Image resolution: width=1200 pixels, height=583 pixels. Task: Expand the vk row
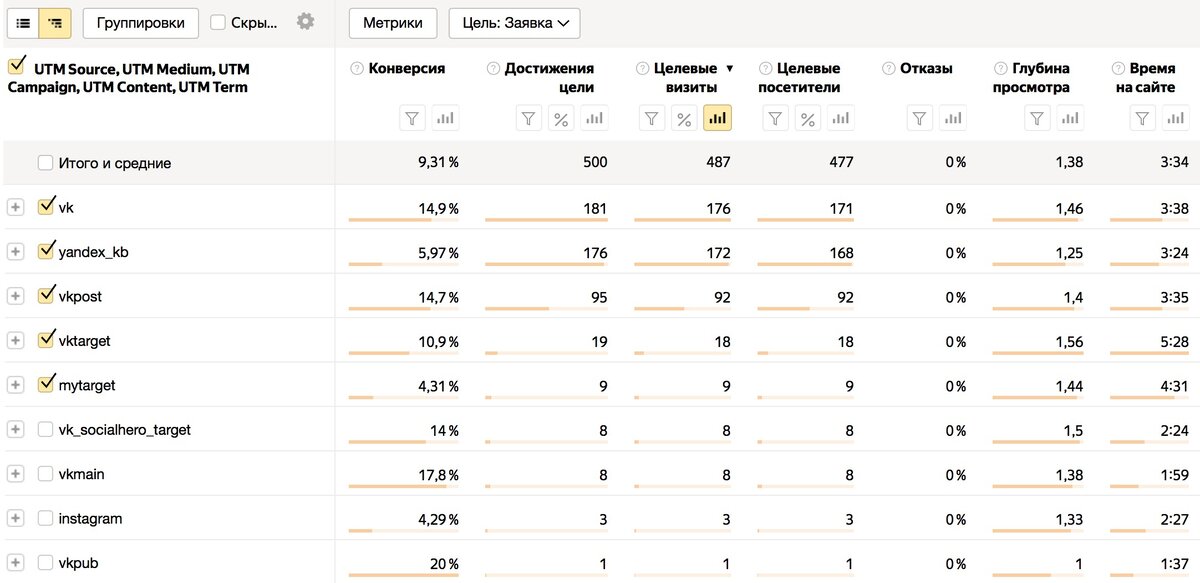coord(15,207)
